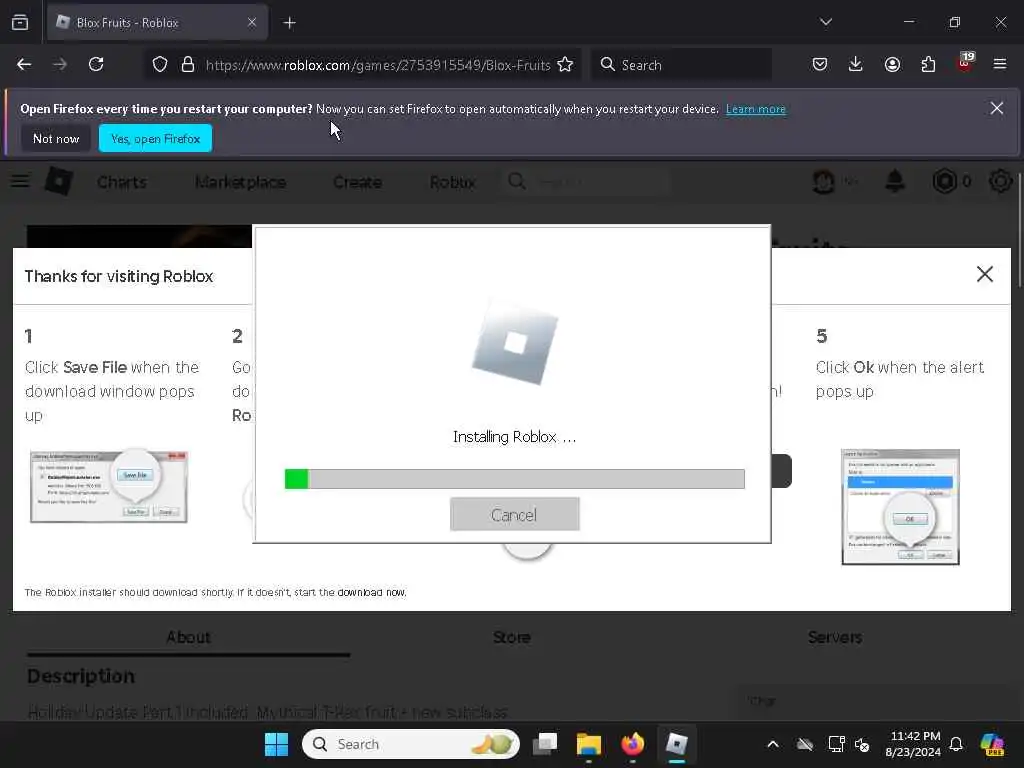1024x768 pixels.
Task: Cancel the Roblox installation
Action: click(x=515, y=515)
